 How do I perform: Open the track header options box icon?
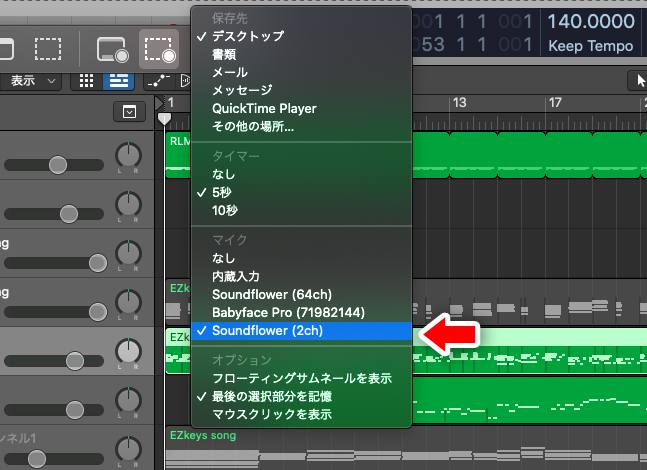[129, 111]
